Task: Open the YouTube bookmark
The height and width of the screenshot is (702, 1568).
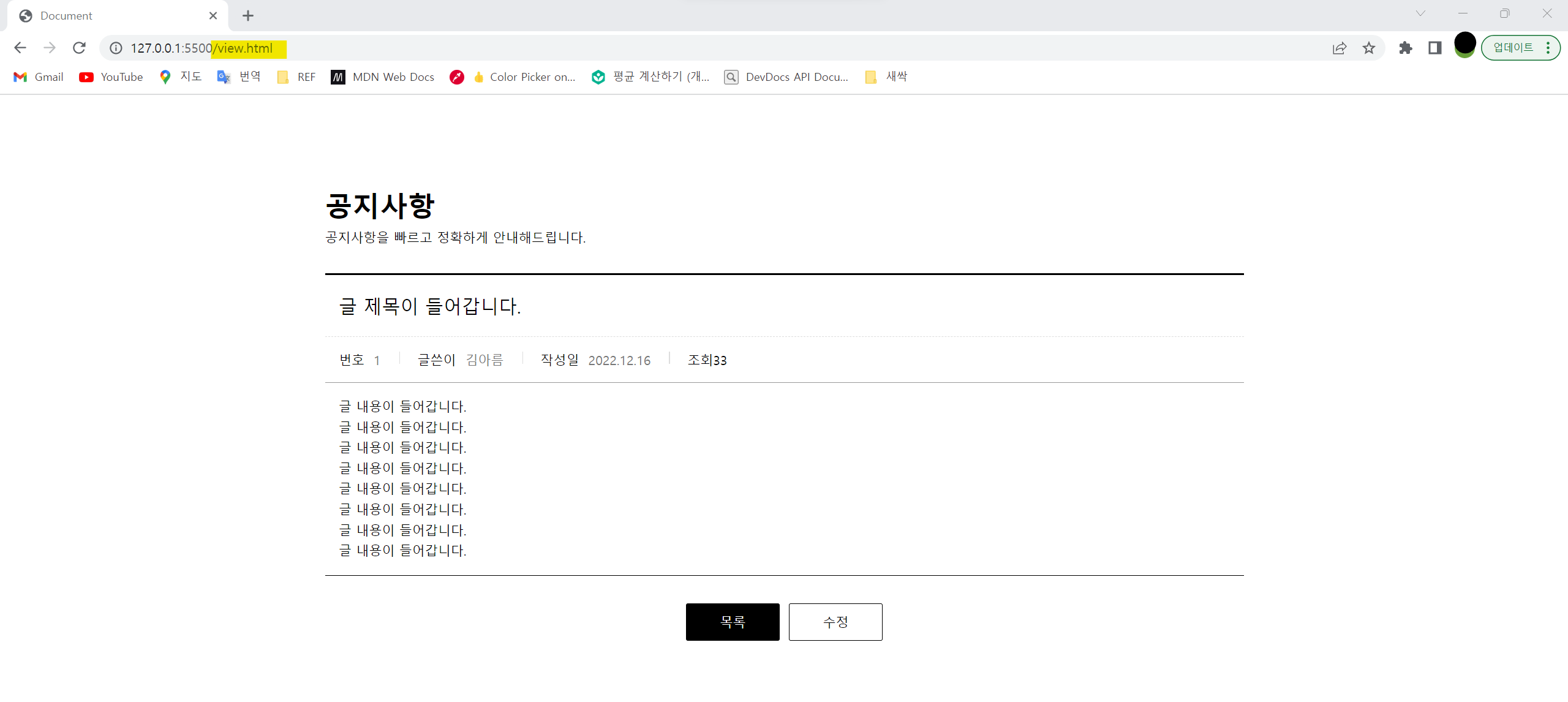Action: click(111, 77)
